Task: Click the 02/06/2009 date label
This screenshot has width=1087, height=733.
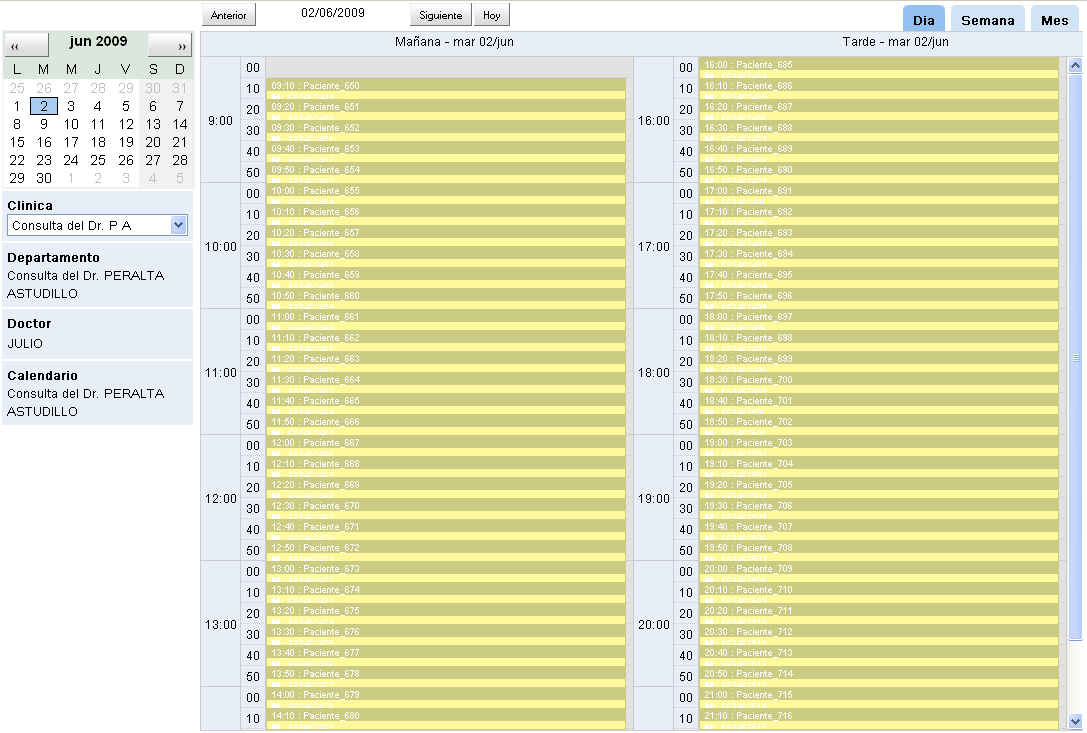Action: [333, 12]
